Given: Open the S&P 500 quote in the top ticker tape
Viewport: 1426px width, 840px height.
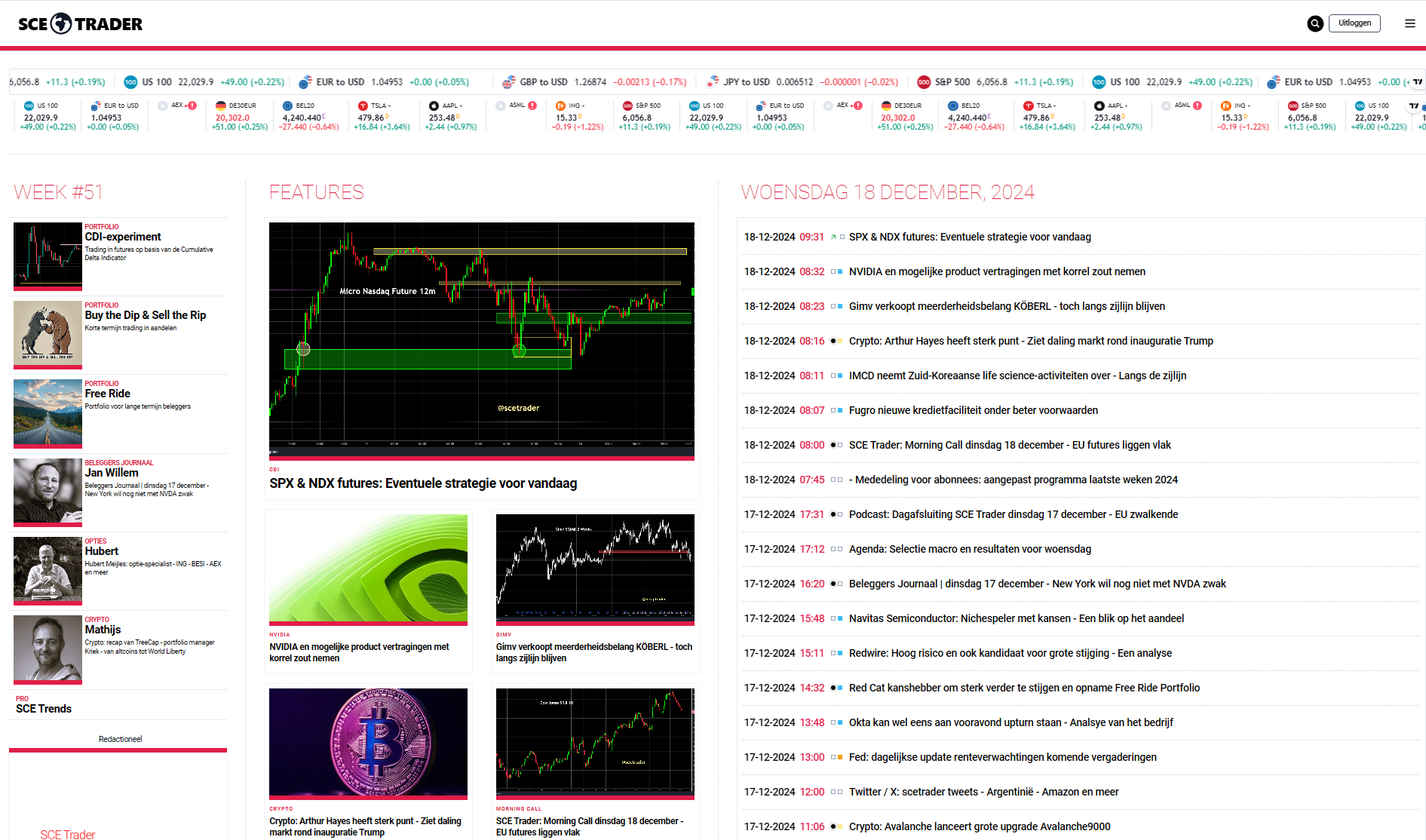Looking at the screenshot, I should 995,82.
